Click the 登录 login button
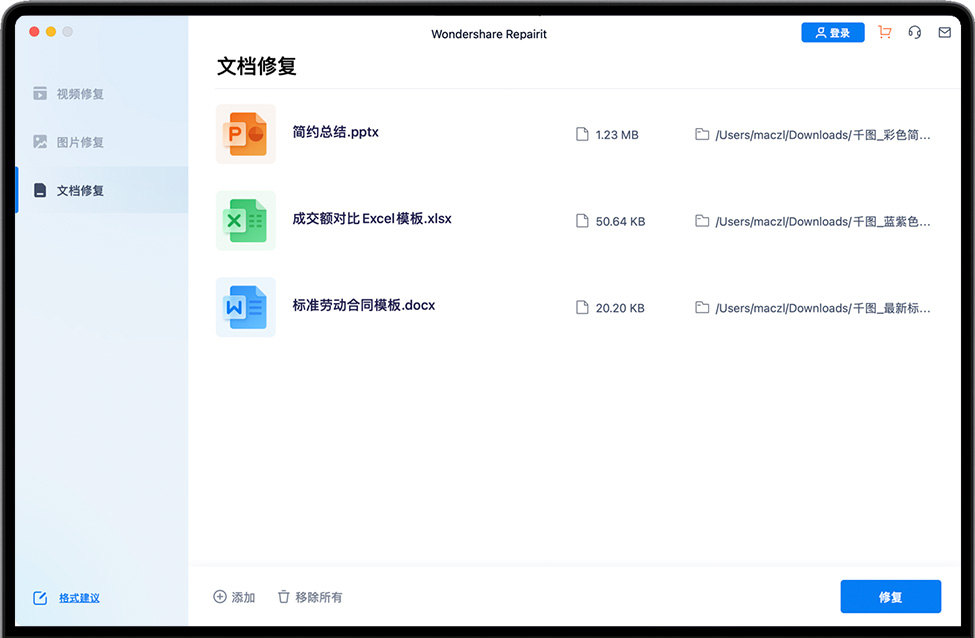This screenshot has height=638, width=975. 832,33
